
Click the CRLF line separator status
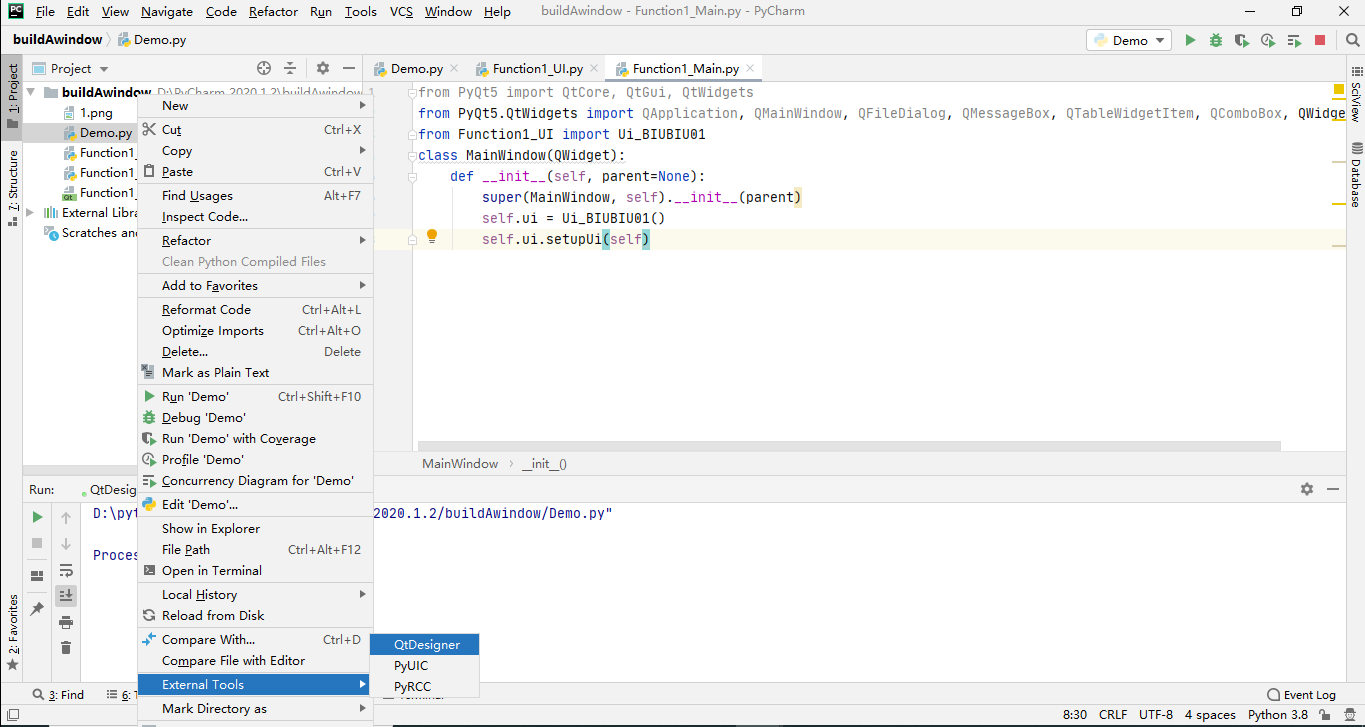pyautogui.click(x=1113, y=715)
